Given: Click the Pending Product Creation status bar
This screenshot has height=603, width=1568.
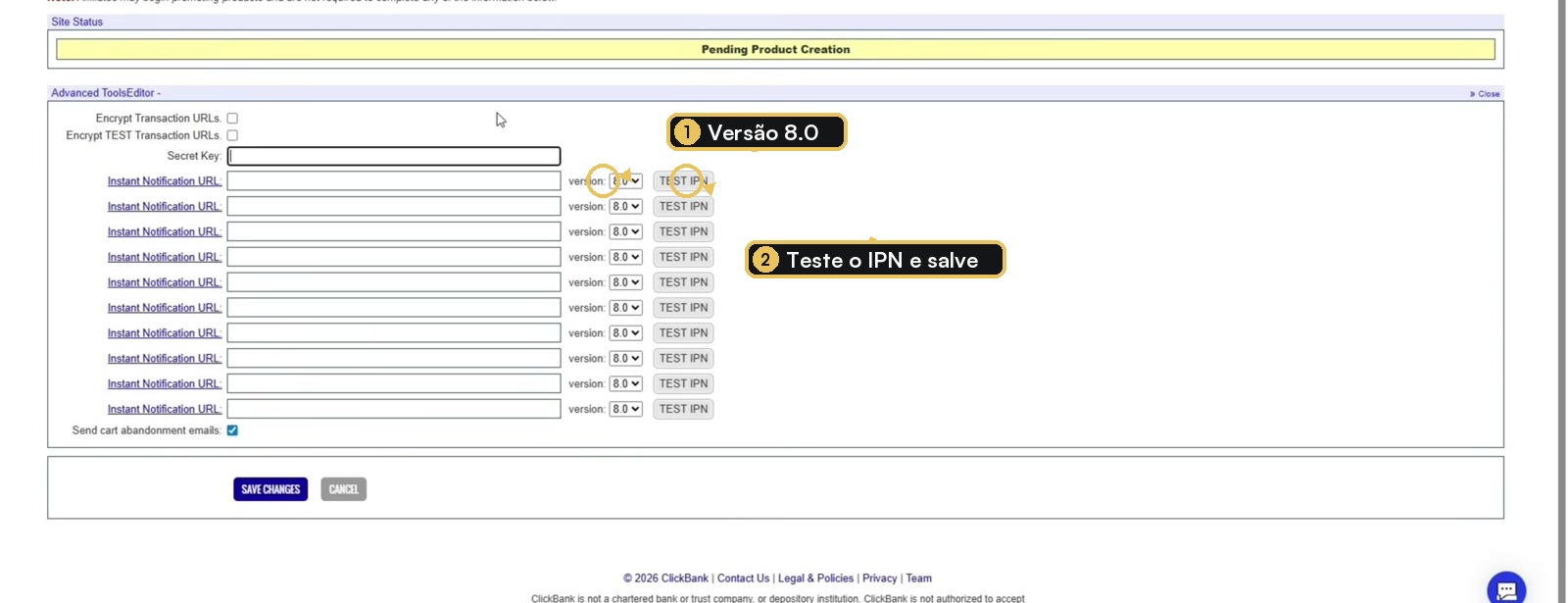Looking at the screenshot, I should click(775, 49).
